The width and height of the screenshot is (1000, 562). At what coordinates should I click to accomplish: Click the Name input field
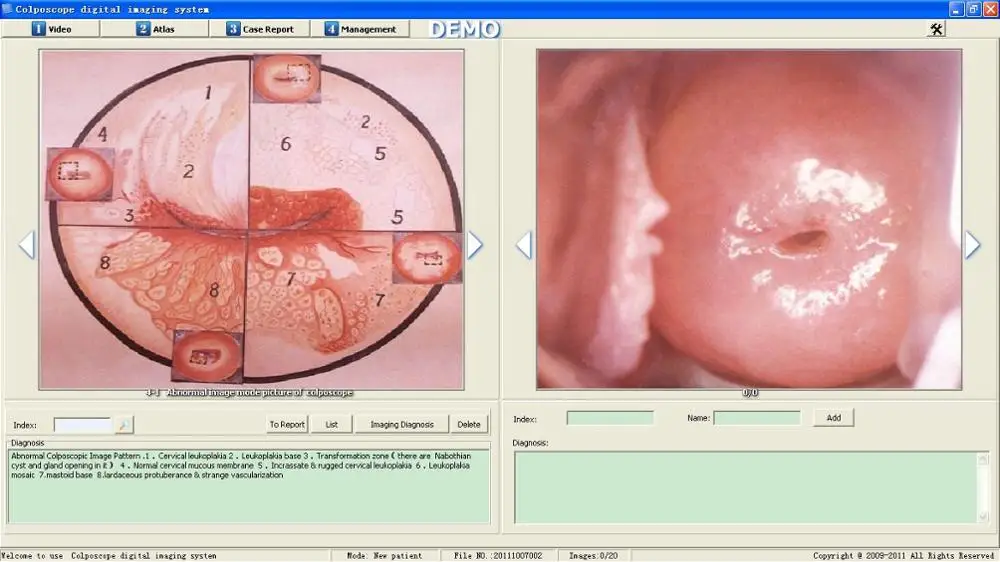(x=757, y=418)
